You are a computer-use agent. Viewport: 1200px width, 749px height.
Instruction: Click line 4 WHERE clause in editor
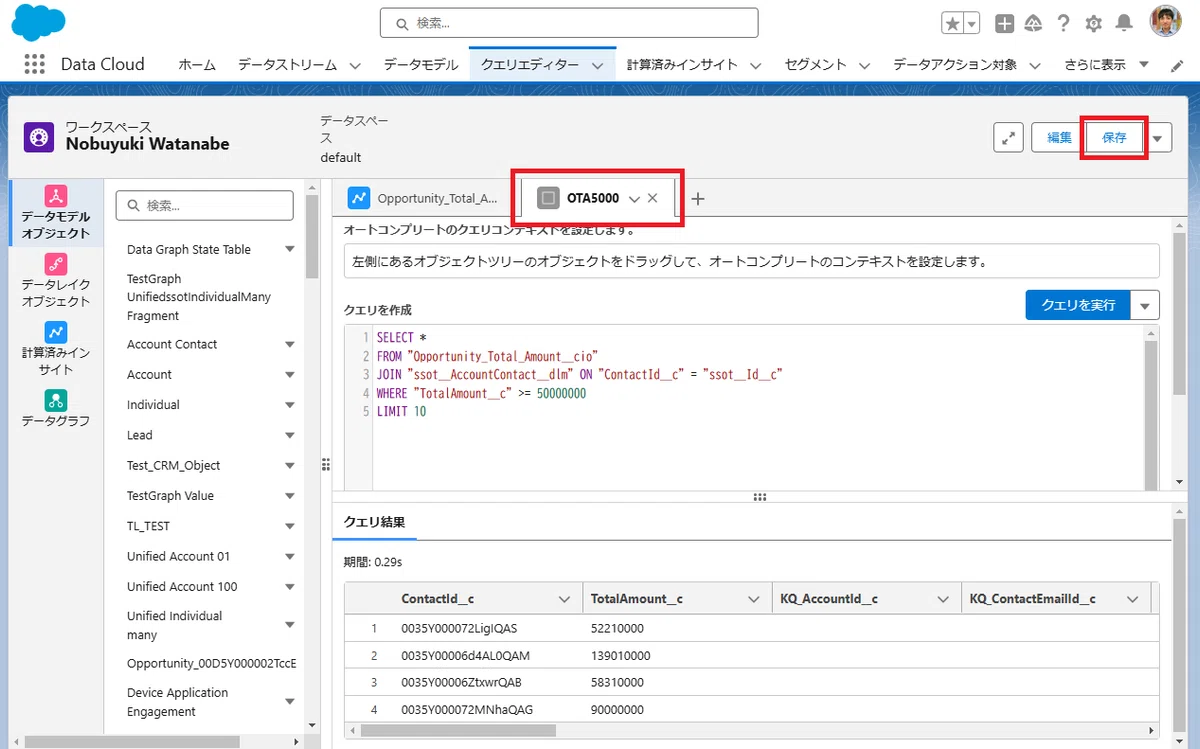coord(481,394)
